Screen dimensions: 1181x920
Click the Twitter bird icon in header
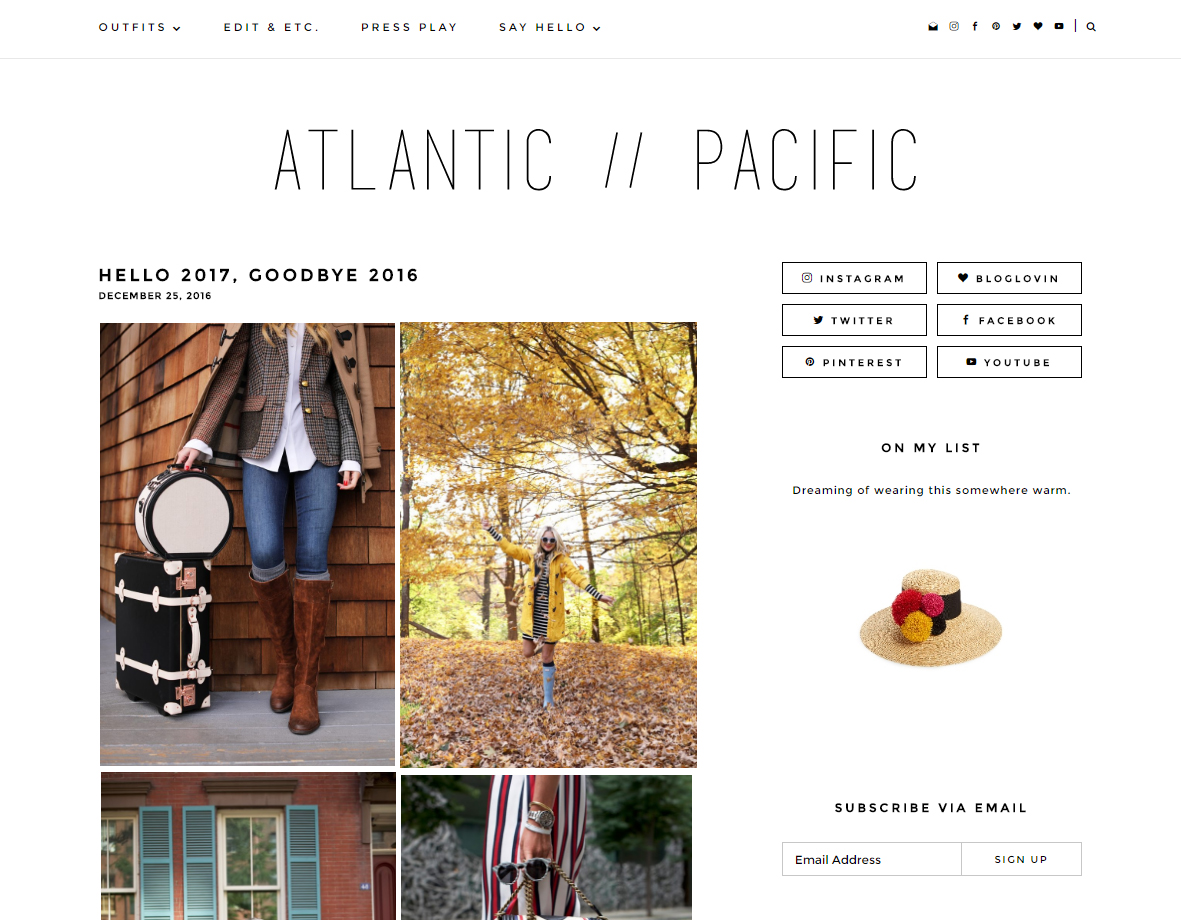1017,26
